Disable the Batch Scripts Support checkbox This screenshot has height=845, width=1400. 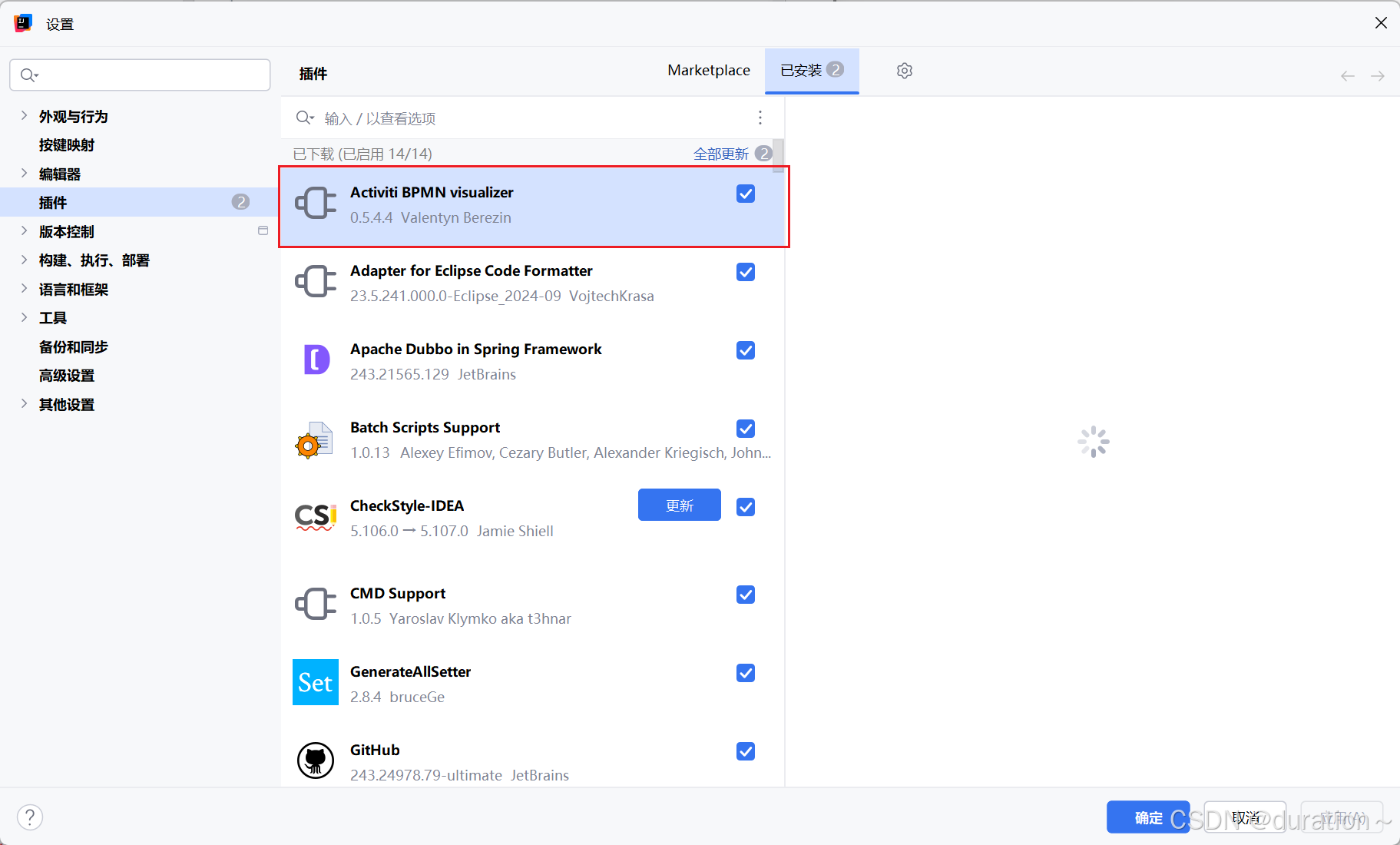pos(746,429)
